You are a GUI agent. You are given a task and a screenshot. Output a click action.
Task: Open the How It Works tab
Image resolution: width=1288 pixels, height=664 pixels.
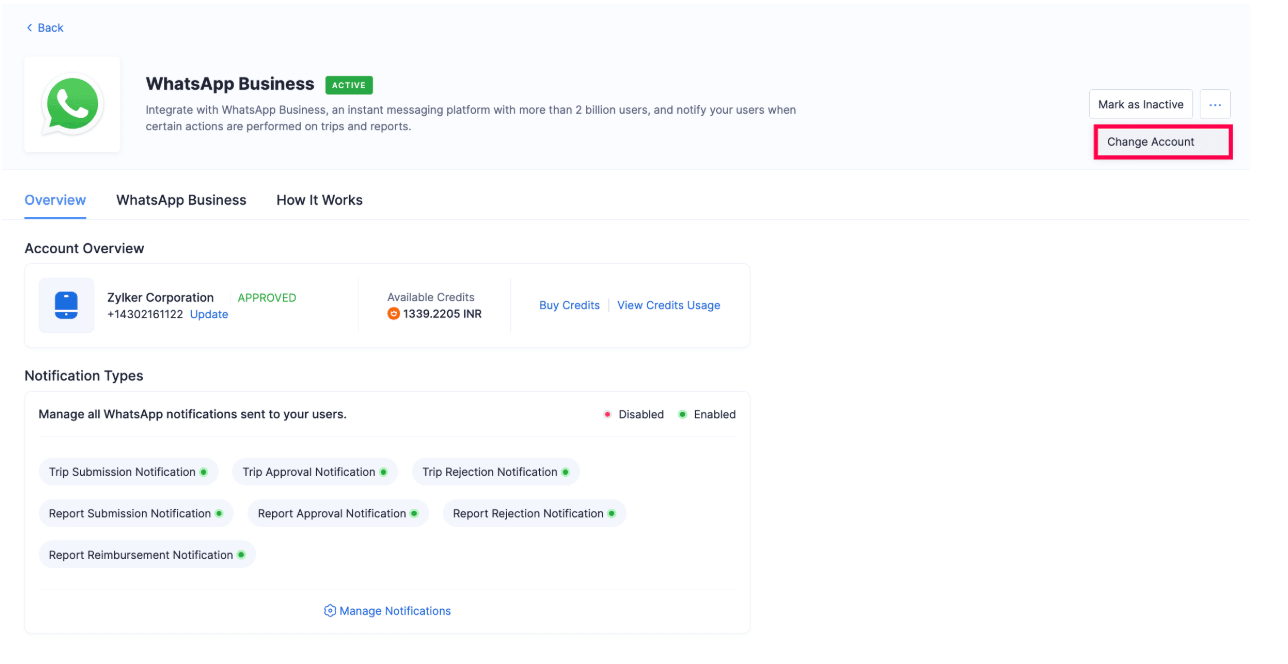coord(319,200)
